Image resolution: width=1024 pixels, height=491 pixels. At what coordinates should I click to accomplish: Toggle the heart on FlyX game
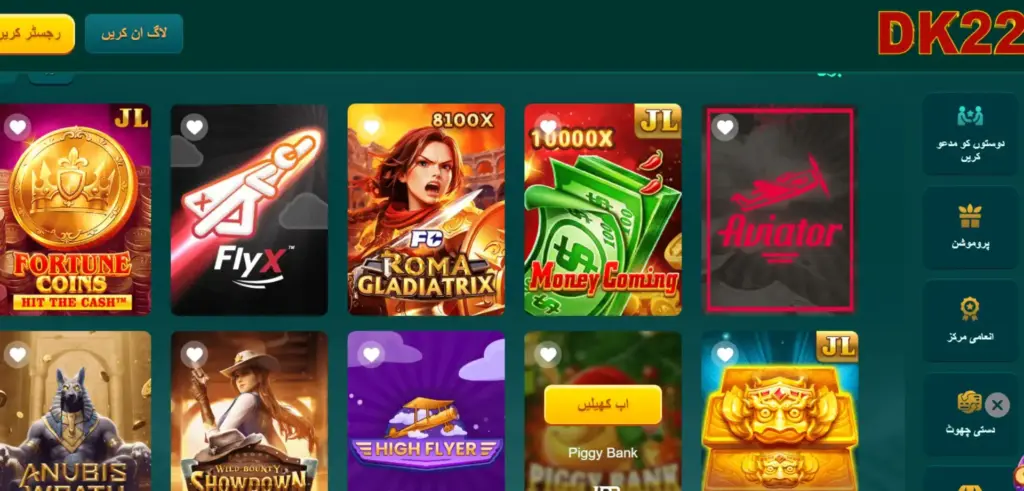tap(194, 127)
